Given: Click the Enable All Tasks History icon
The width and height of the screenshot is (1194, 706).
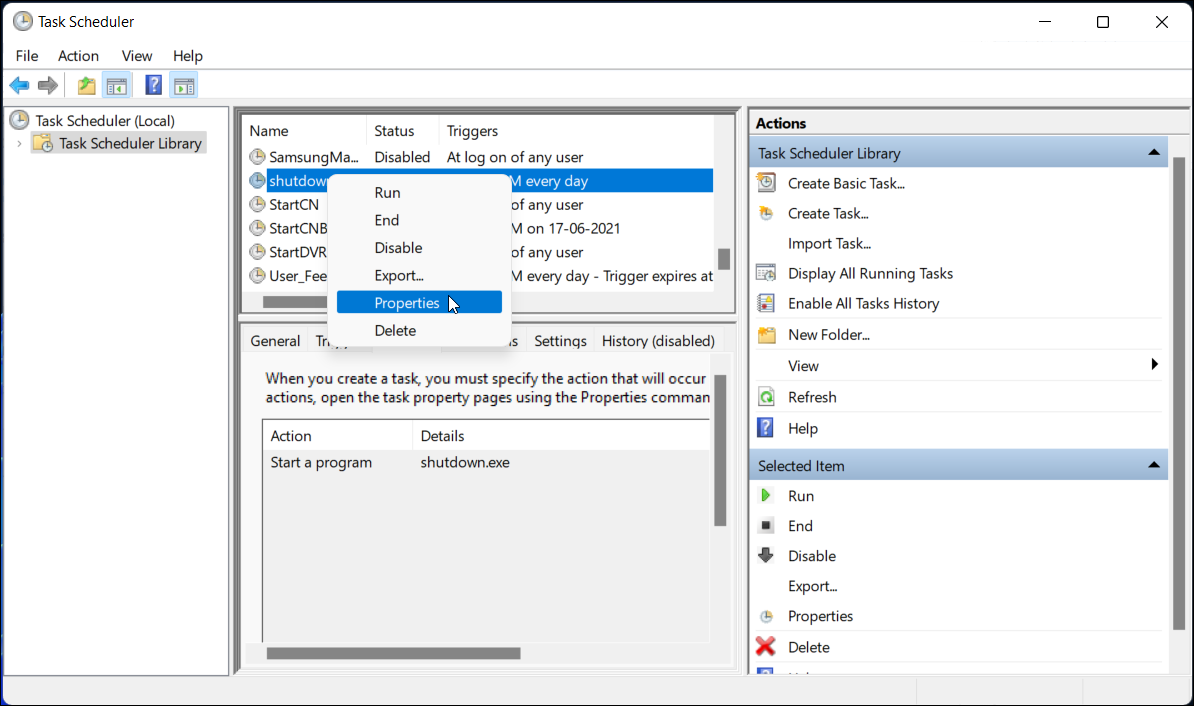Looking at the screenshot, I should [766, 303].
